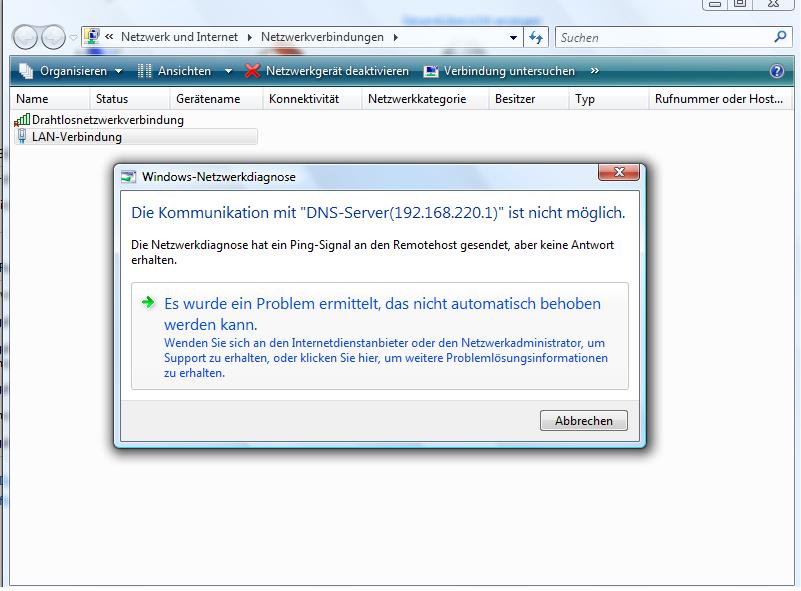Sort by the Netzwerkkategorie column header
Screen dimensions: 801x591
[x=425, y=99]
